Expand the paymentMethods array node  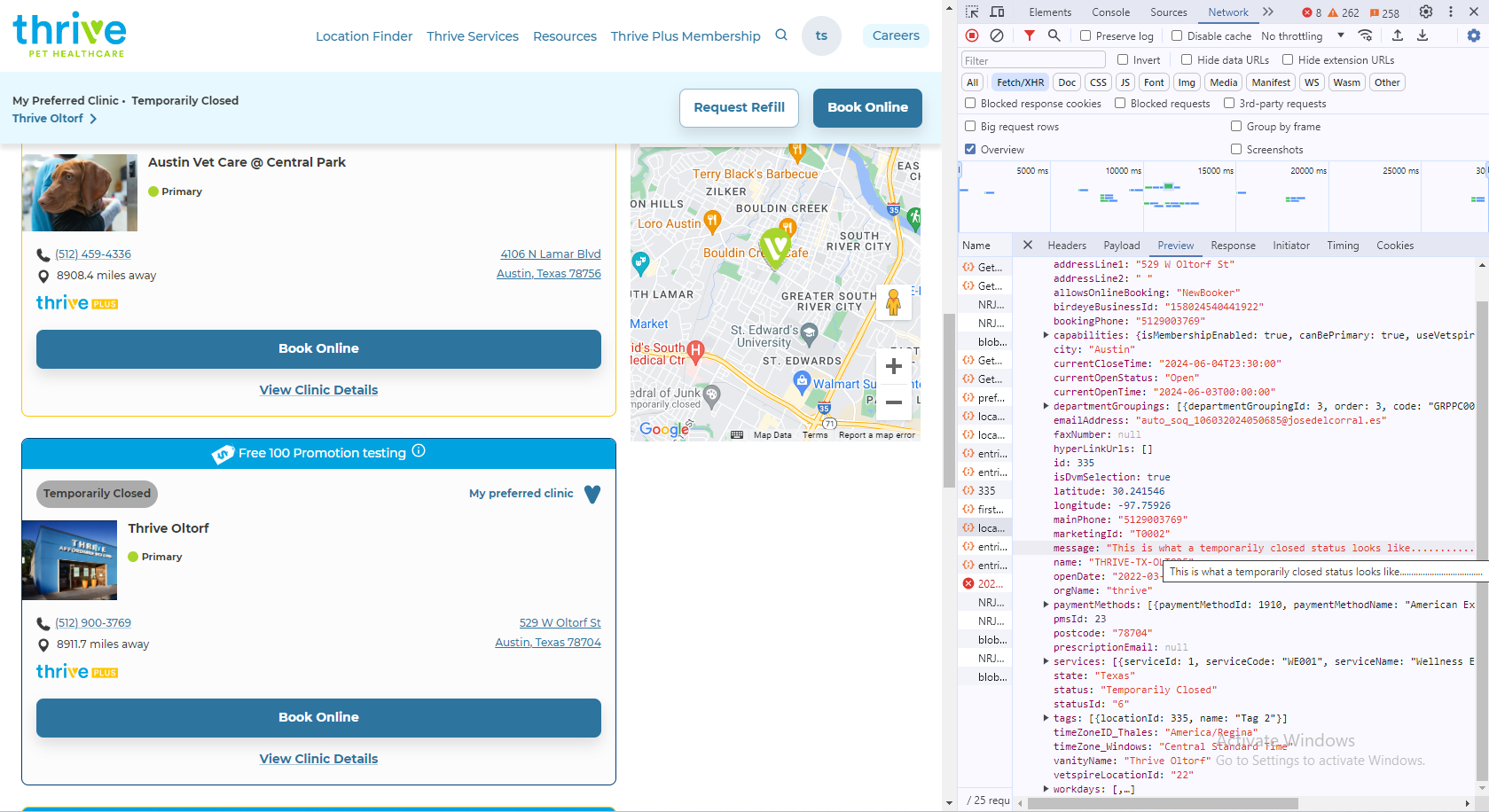coord(1046,605)
